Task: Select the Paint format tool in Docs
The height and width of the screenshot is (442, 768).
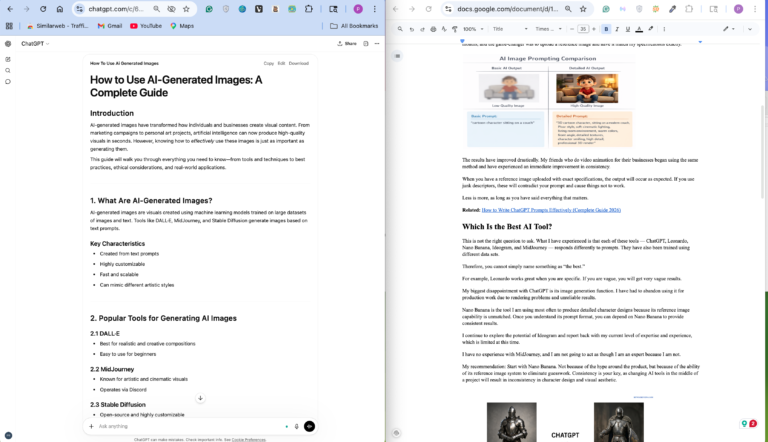Action: [x=455, y=29]
